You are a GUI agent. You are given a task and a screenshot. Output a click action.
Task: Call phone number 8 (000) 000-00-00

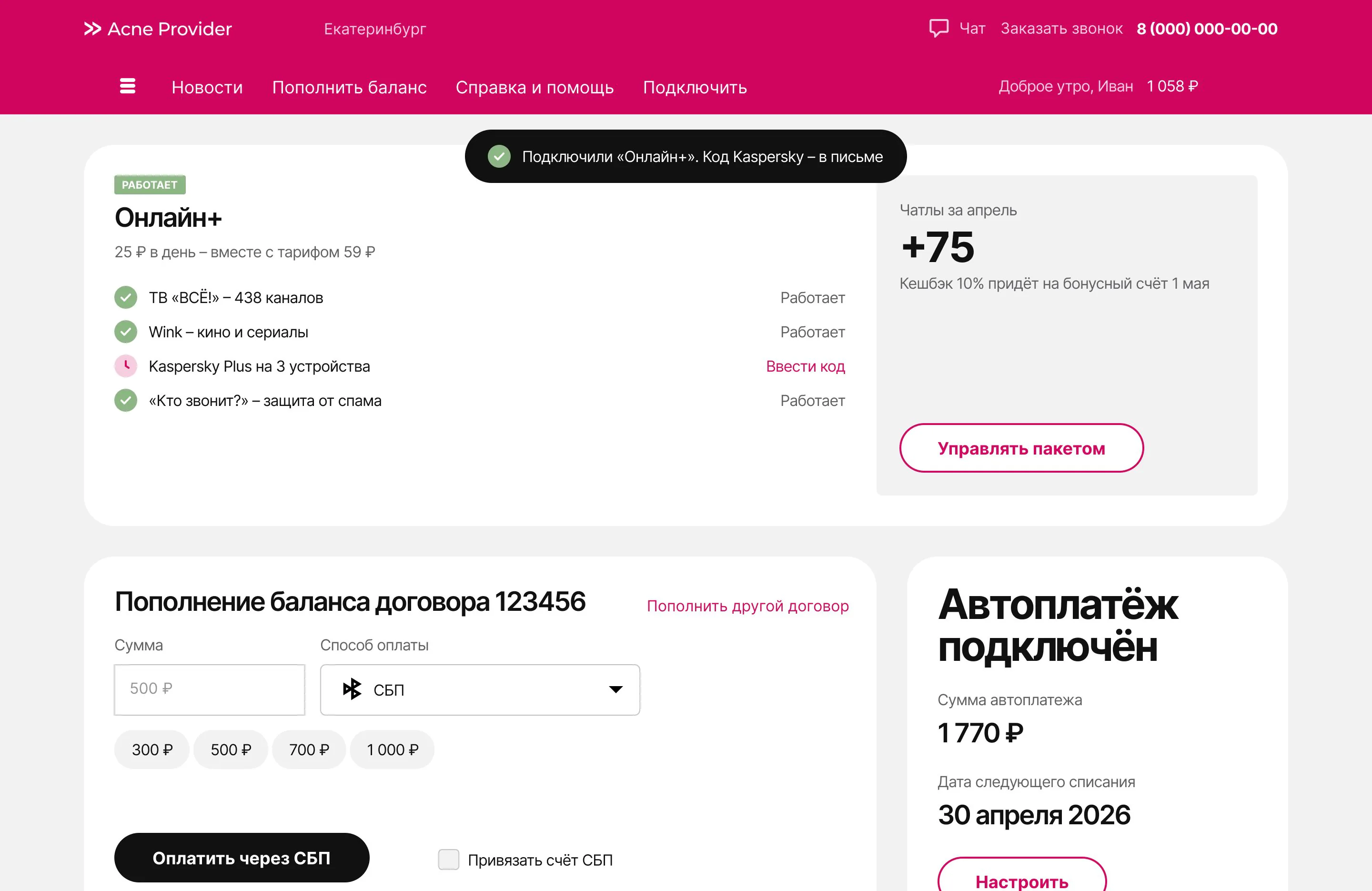click(x=1207, y=29)
